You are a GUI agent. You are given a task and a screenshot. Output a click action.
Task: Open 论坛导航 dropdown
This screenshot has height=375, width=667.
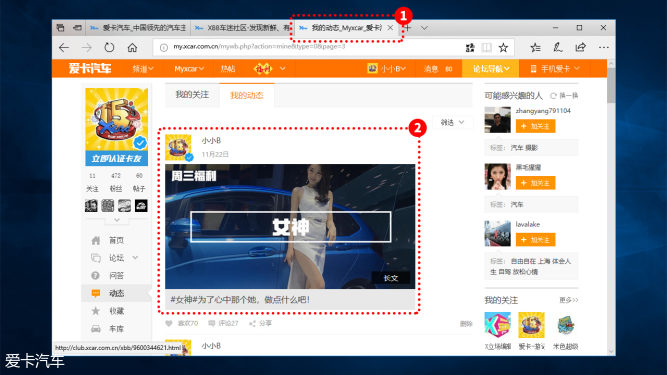(491, 69)
